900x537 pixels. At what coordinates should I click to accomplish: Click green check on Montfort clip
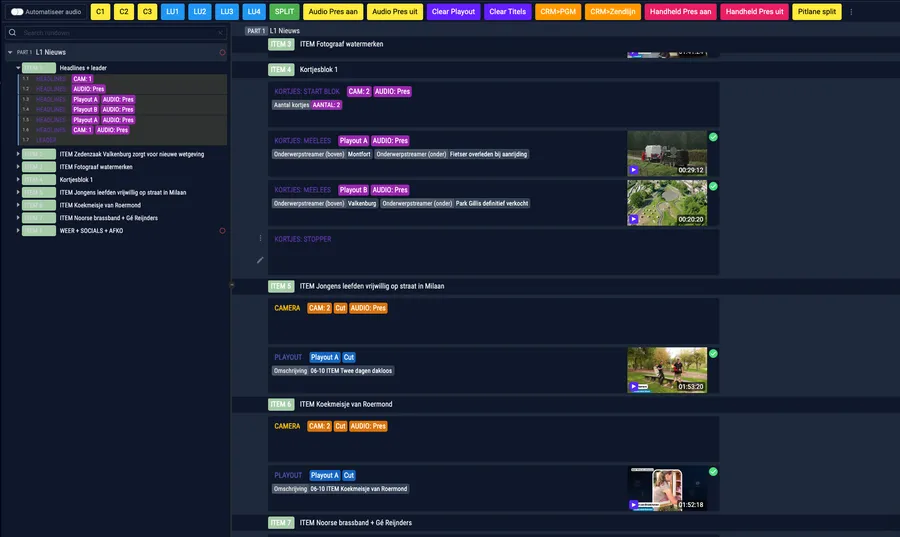pos(713,137)
